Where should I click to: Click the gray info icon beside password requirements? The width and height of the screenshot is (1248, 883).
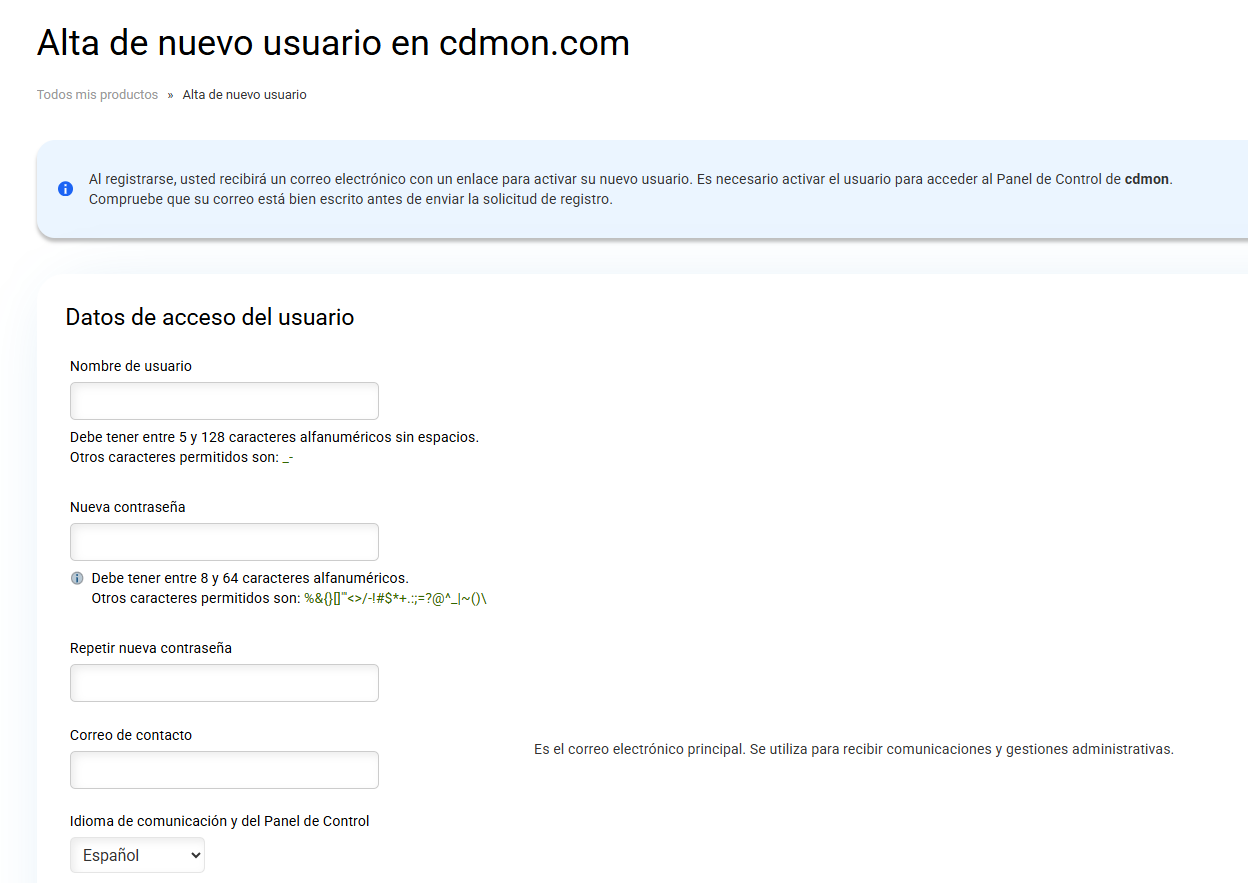tap(77, 578)
